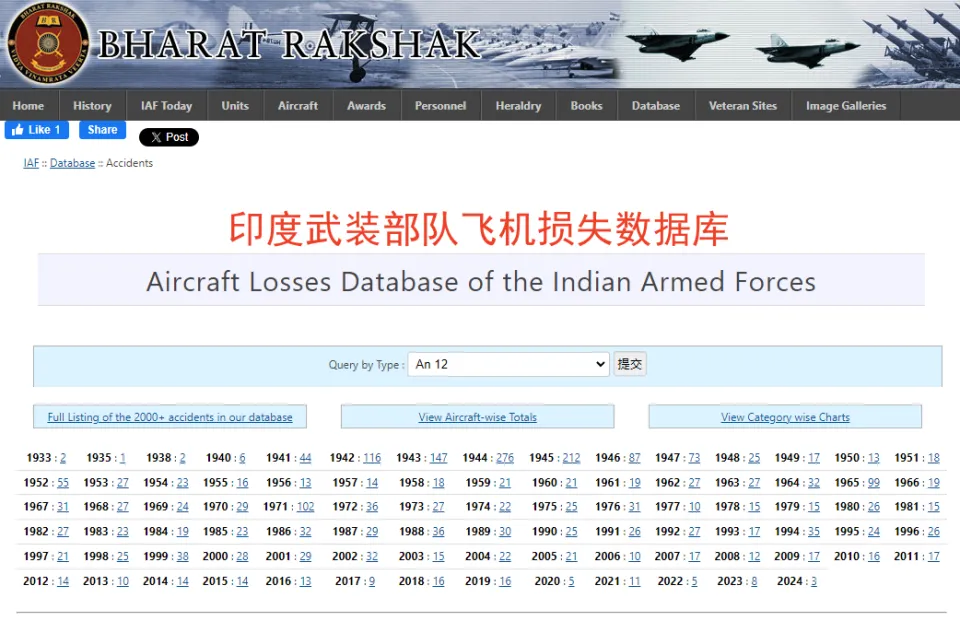Open the 1941 accidents count link
This screenshot has height=621, width=960.
(x=305, y=458)
